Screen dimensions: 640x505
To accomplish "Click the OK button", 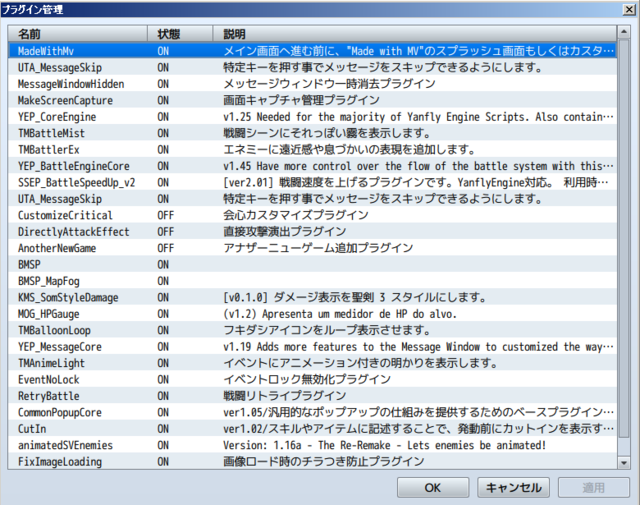I will pyautogui.click(x=433, y=487).
